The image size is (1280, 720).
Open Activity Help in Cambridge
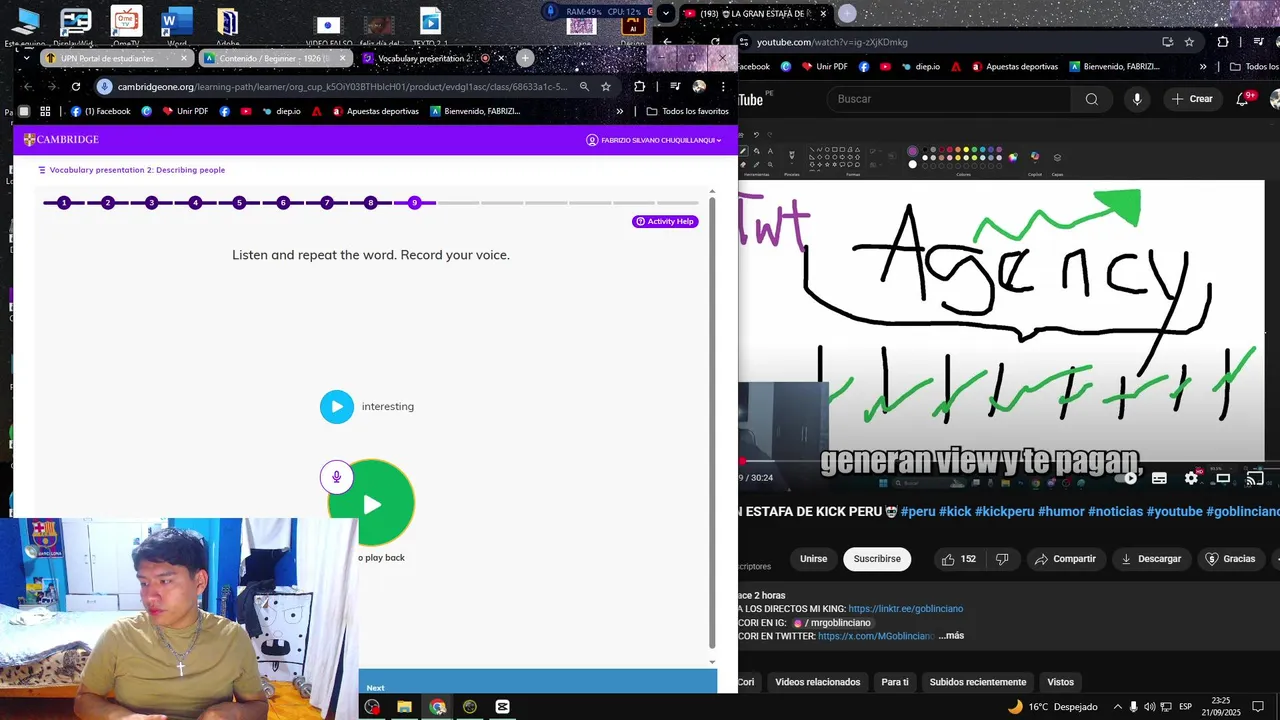click(665, 221)
